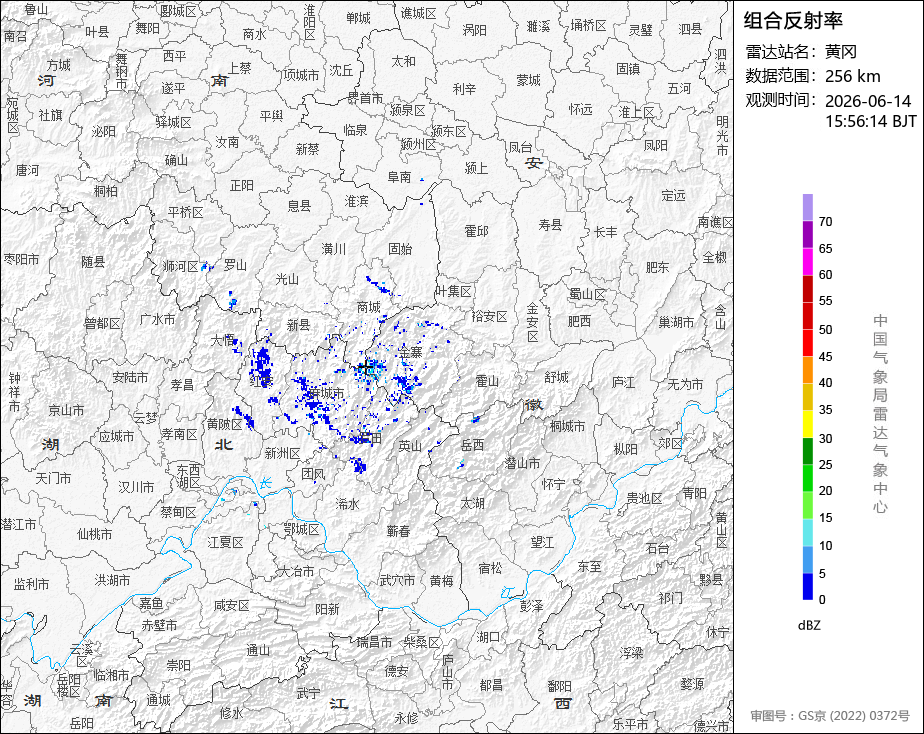Click the 潢川 map label
The width and height of the screenshot is (924, 734).
(x=334, y=249)
